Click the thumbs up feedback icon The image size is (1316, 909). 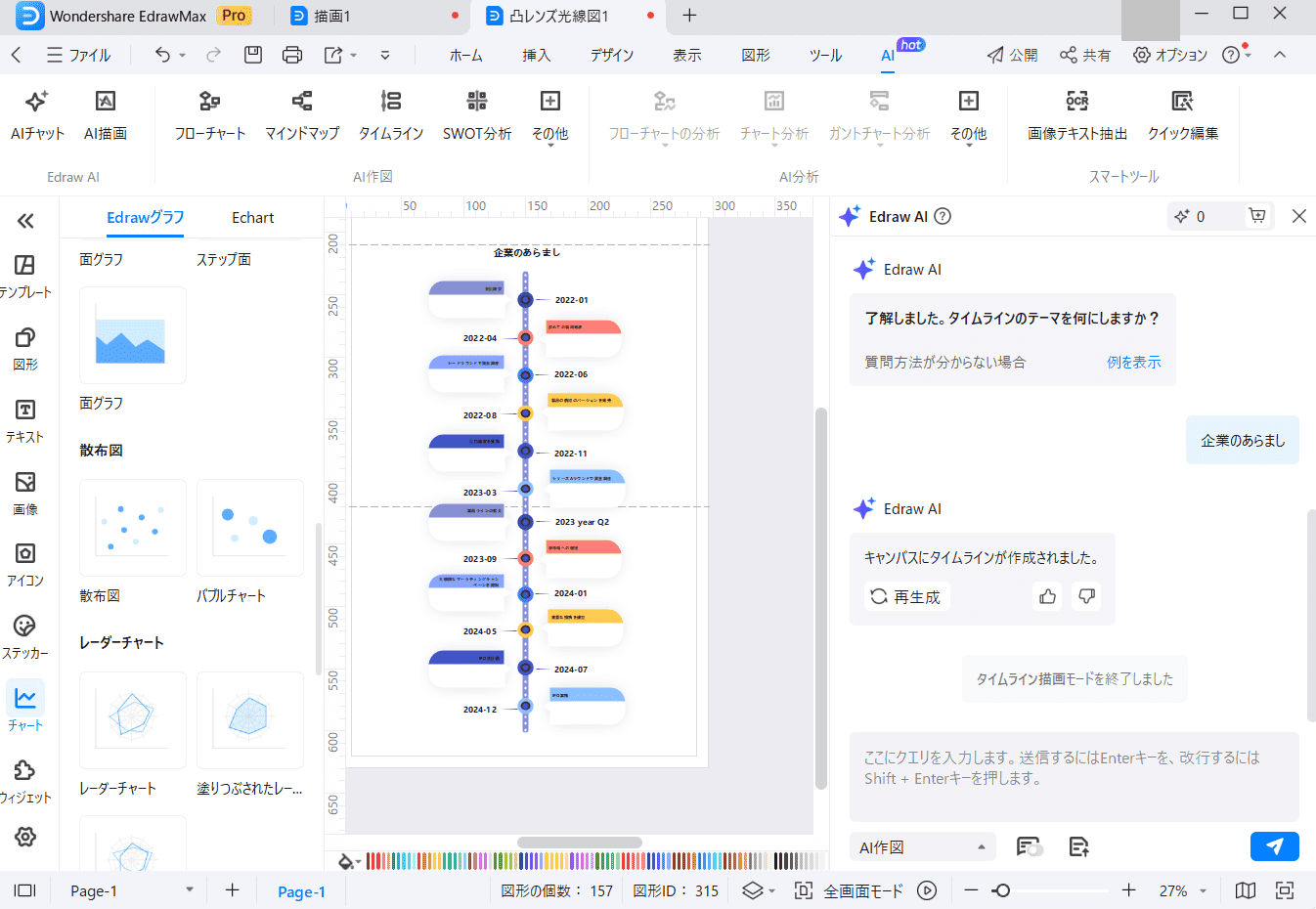[1047, 596]
